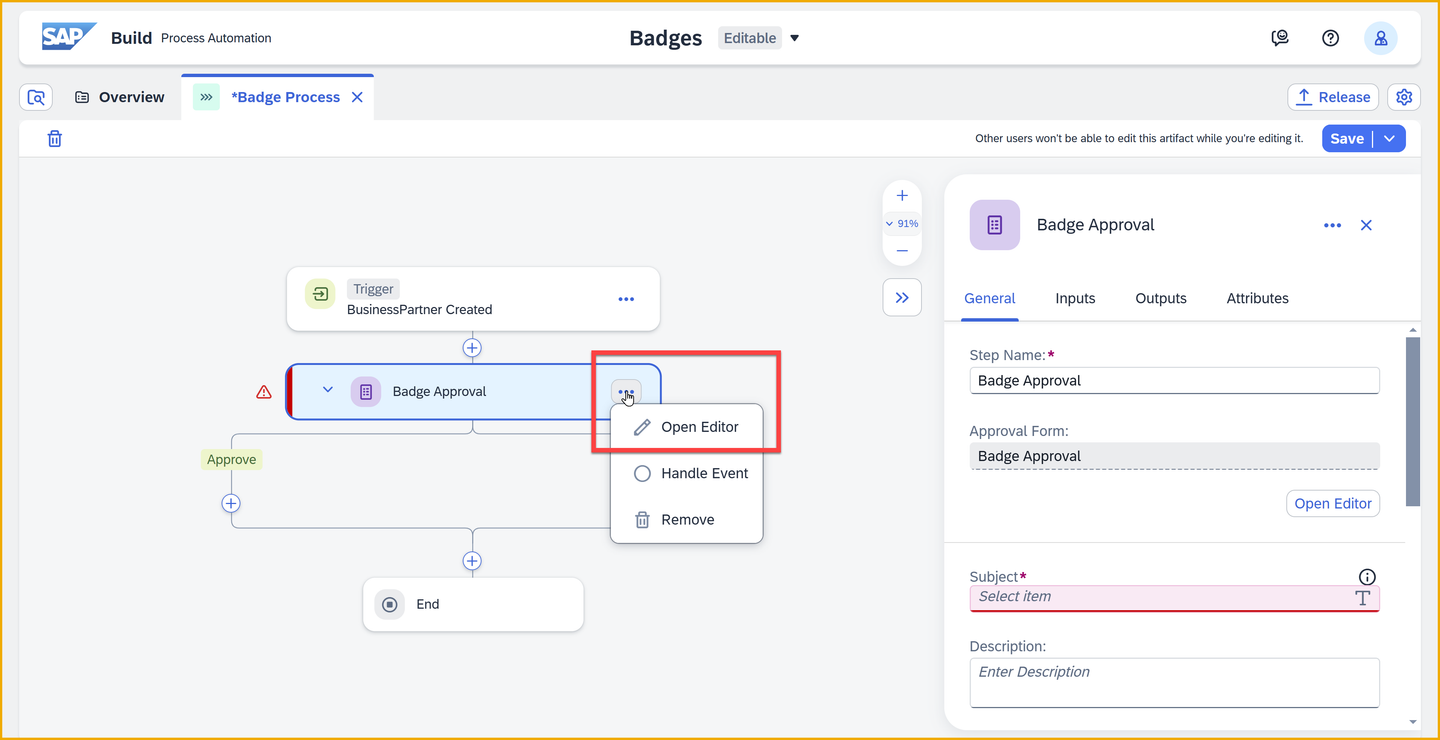Screen dimensions: 1440x740
Task: Click the text type icon in Subject field
Action: [x=1362, y=598]
